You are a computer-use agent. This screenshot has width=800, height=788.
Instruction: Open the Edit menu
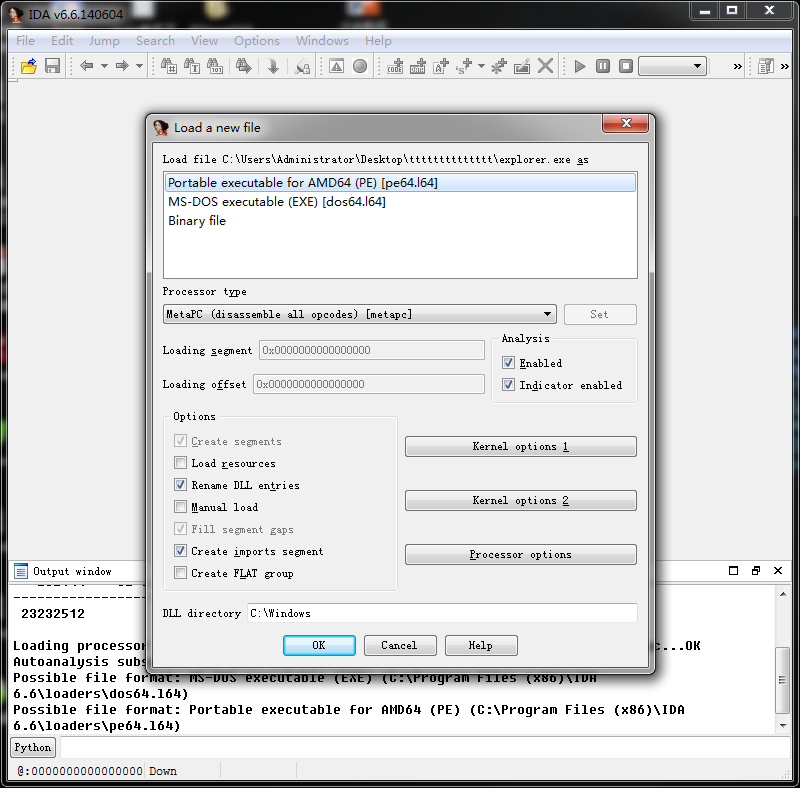click(62, 41)
